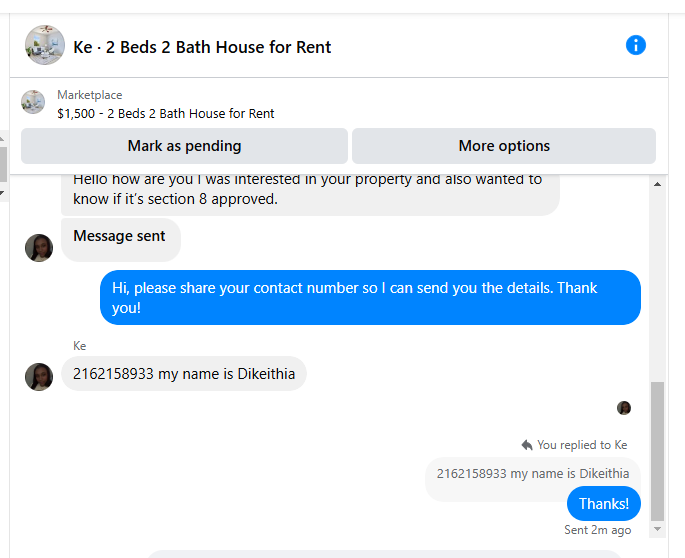Click the small seen-by avatar indicator
Screen dimensions: 685x558
click(x=624, y=408)
